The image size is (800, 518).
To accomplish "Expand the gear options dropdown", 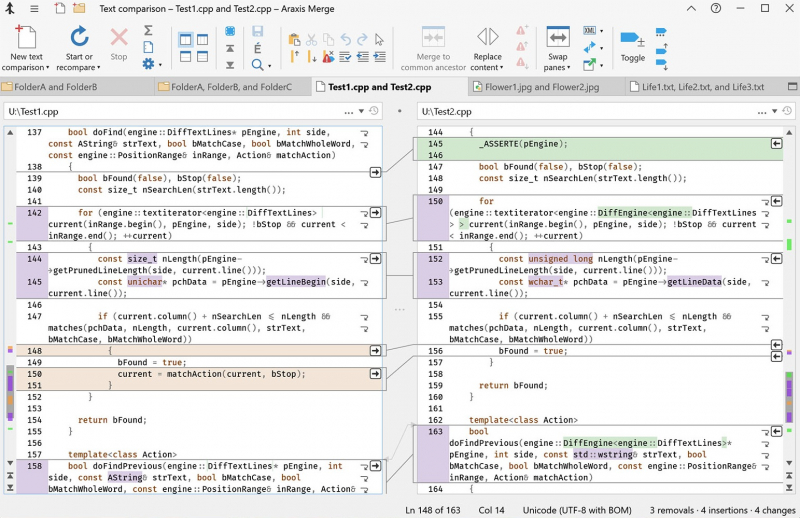I will (x=160, y=65).
